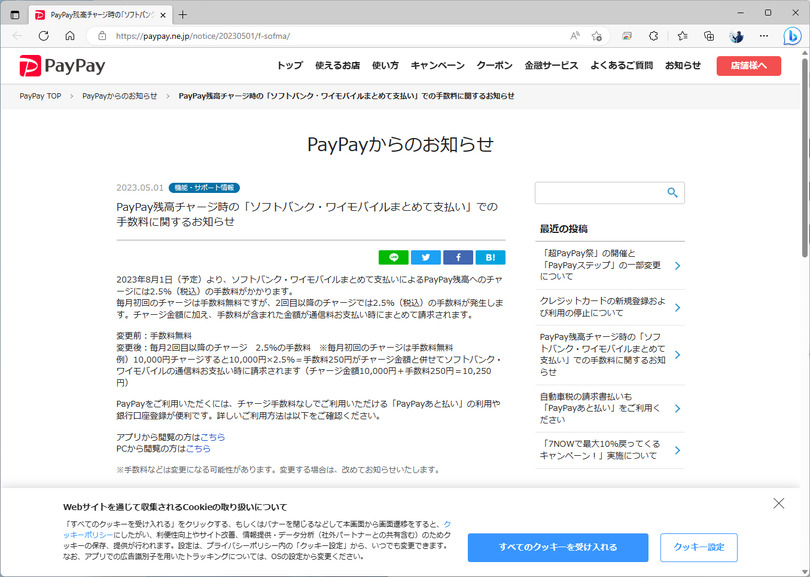Image resolution: width=810 pixels, height=577 pixels.
Task: Go to PayPayからのお知らせ breadcrumb
Action: click(x=120, y=96)
